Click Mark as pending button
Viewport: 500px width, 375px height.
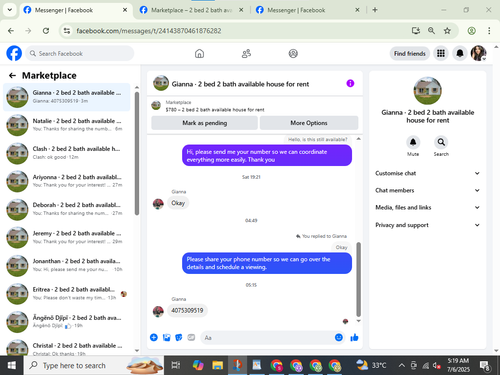click(x=204, y=123)
